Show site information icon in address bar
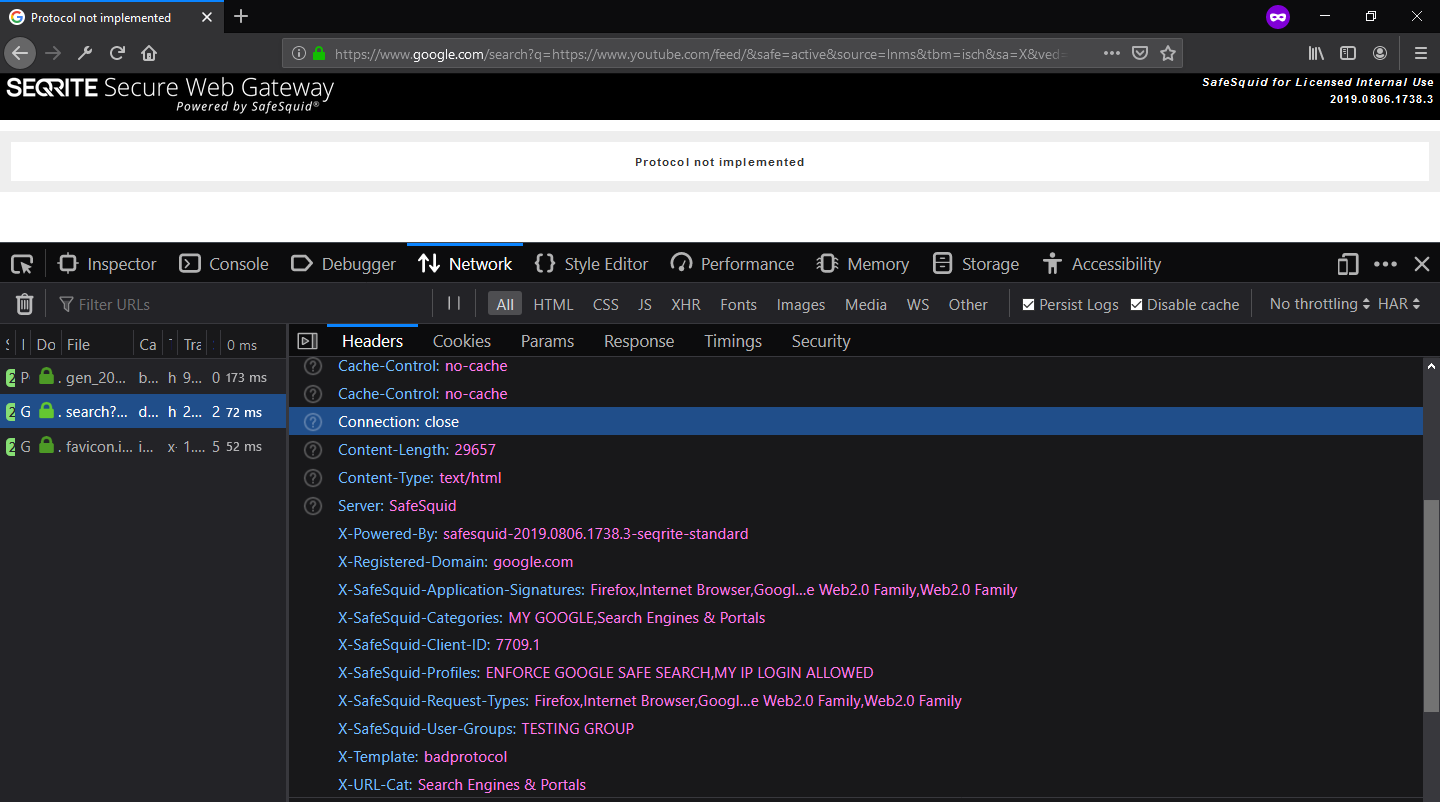This screenshot has height=802, width=1440. (x=299, y=53)
